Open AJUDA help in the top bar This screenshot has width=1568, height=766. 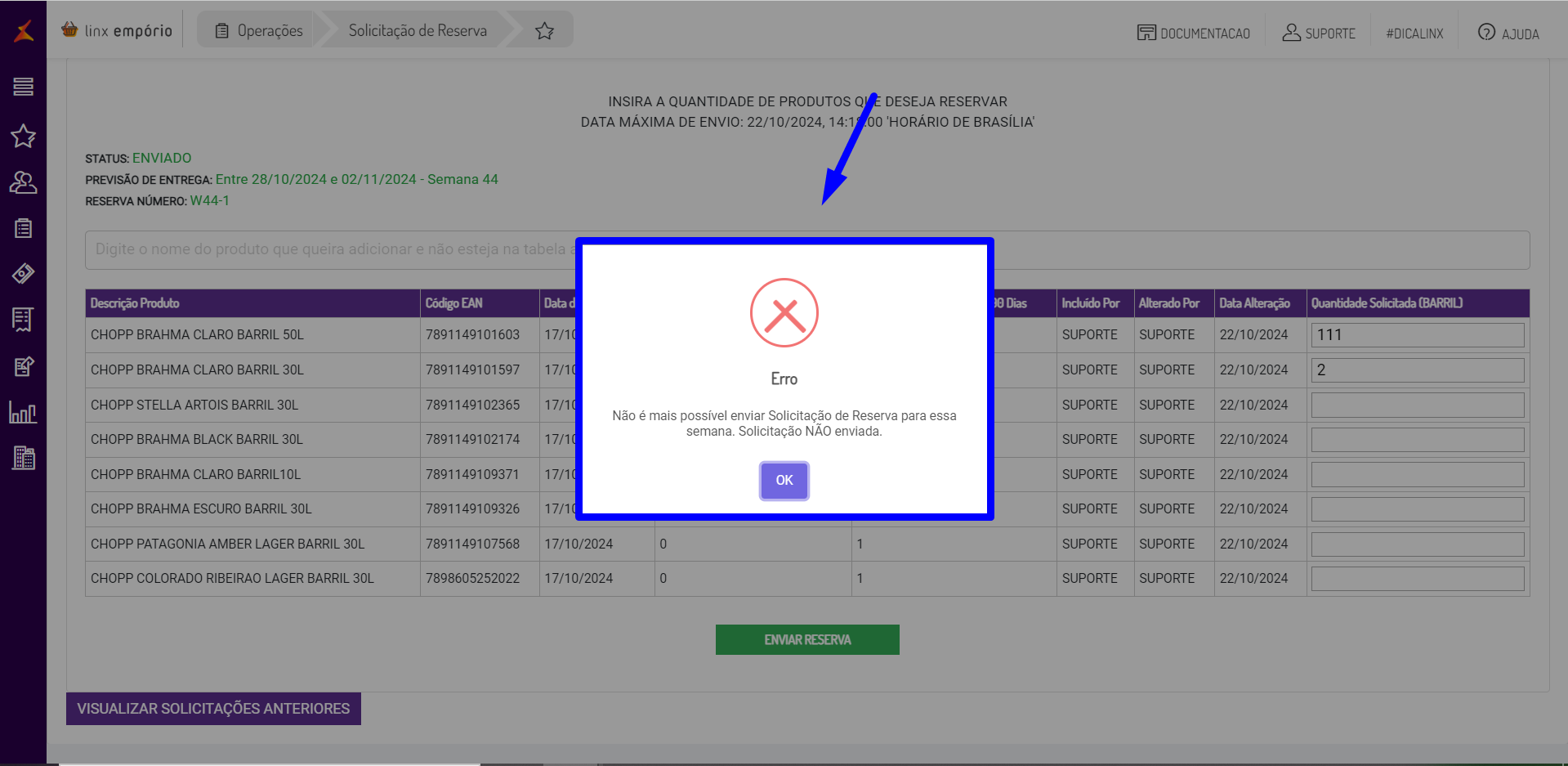click(1508, 33)
